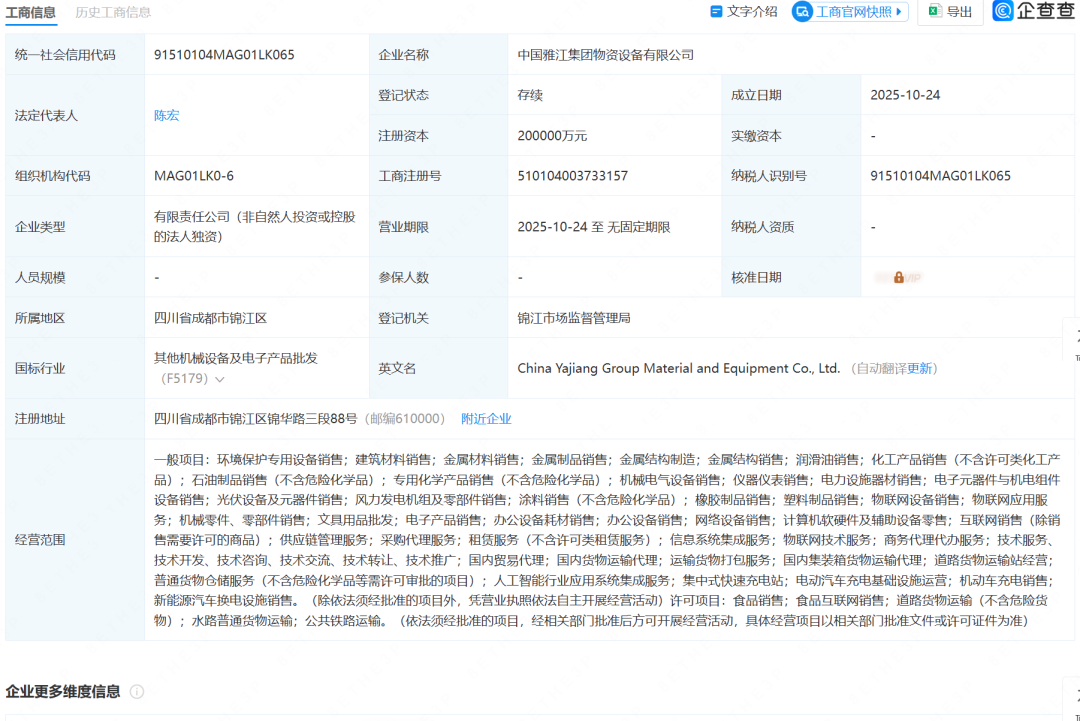Click the credit code 91510104MAG01LK065 value
This screenshot has width=1080, height=721.
tap(224, 55)
